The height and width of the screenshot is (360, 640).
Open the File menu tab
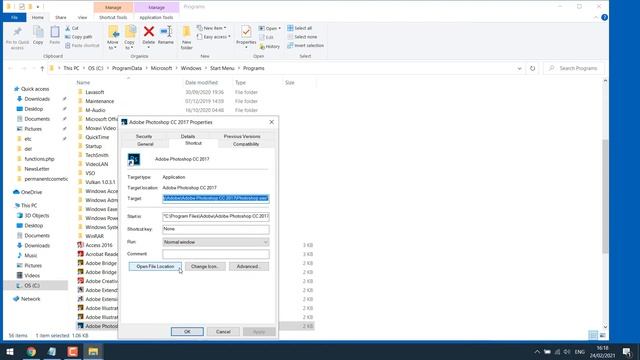14,18
